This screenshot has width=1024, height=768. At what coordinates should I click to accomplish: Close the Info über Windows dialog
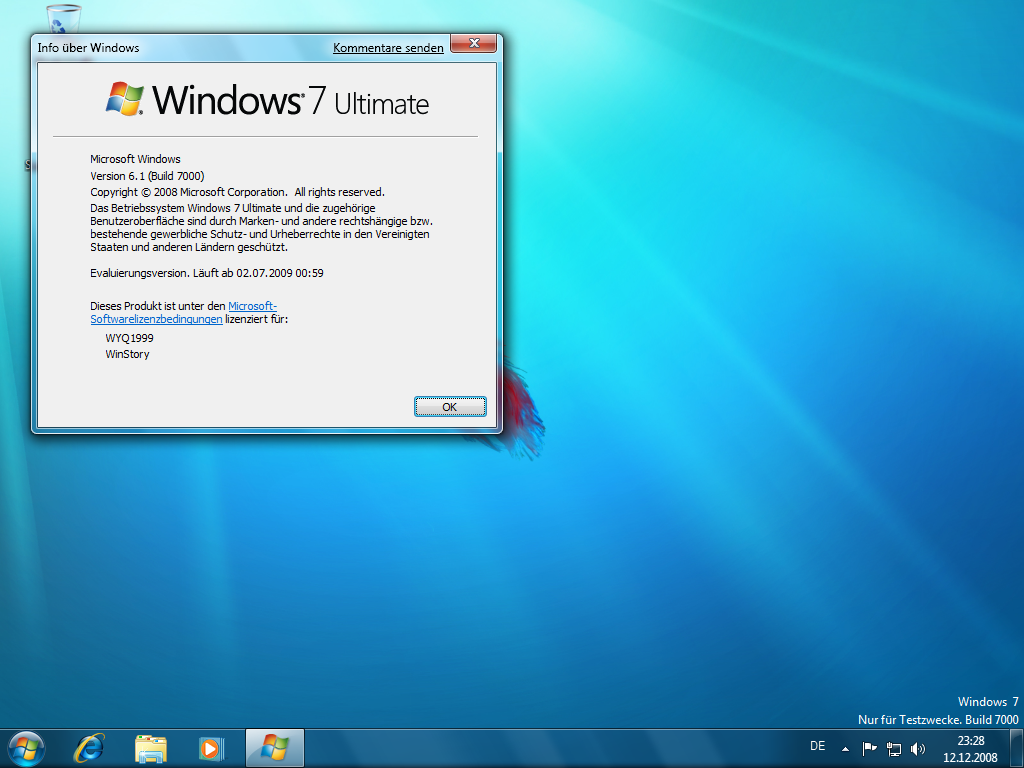click(x=474, y=44)
